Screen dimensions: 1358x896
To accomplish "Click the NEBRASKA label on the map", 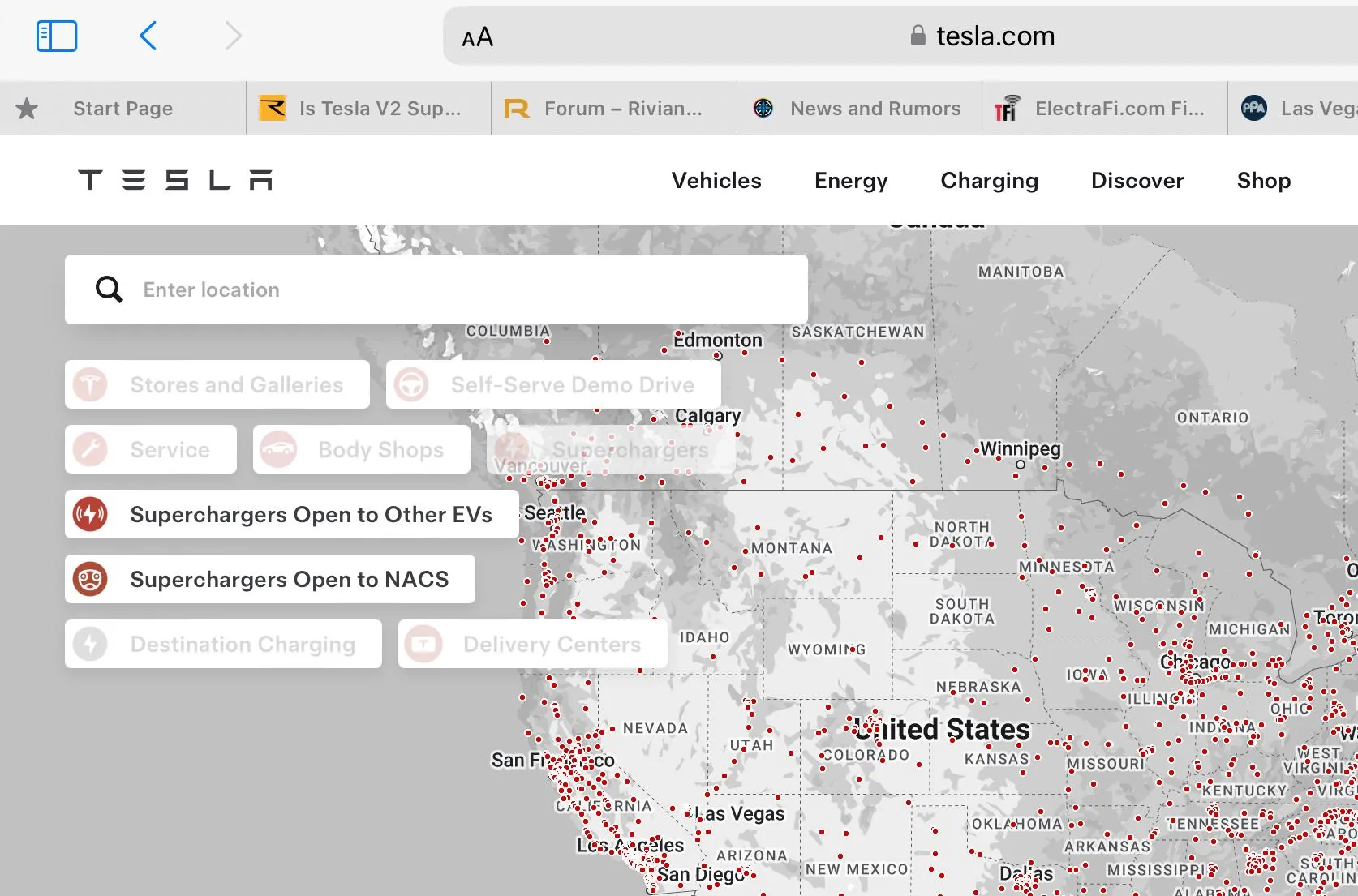I will 978,687.
